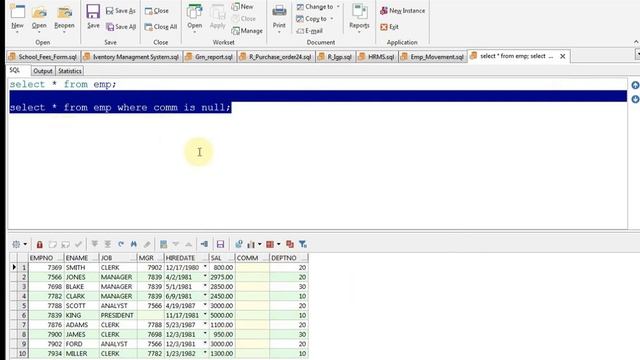Collapse the ribbon with the chevron
The width and height of the screenshot is (640, 360).
click(x=636, y=42)
